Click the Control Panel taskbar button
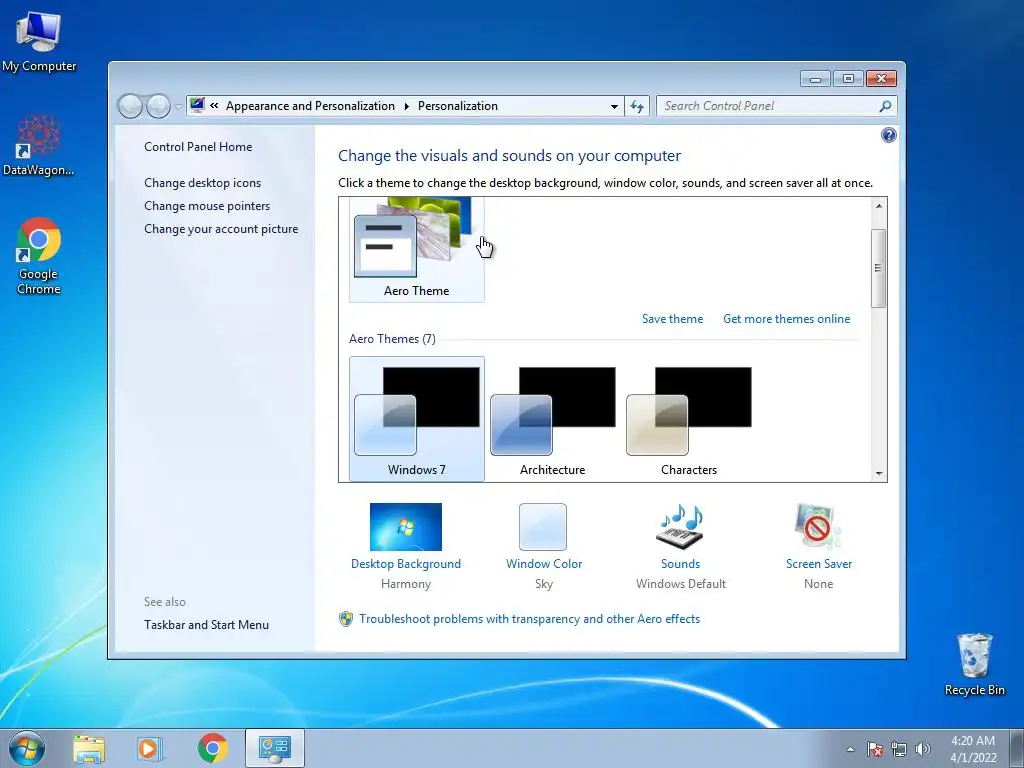The height and width of the screenshot is (768, 1024). [x=274, y=748]
